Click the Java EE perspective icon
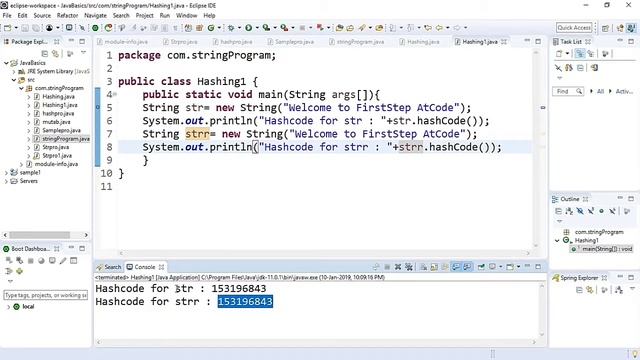Viewport: 640px width, 360px height. (620, 28)
